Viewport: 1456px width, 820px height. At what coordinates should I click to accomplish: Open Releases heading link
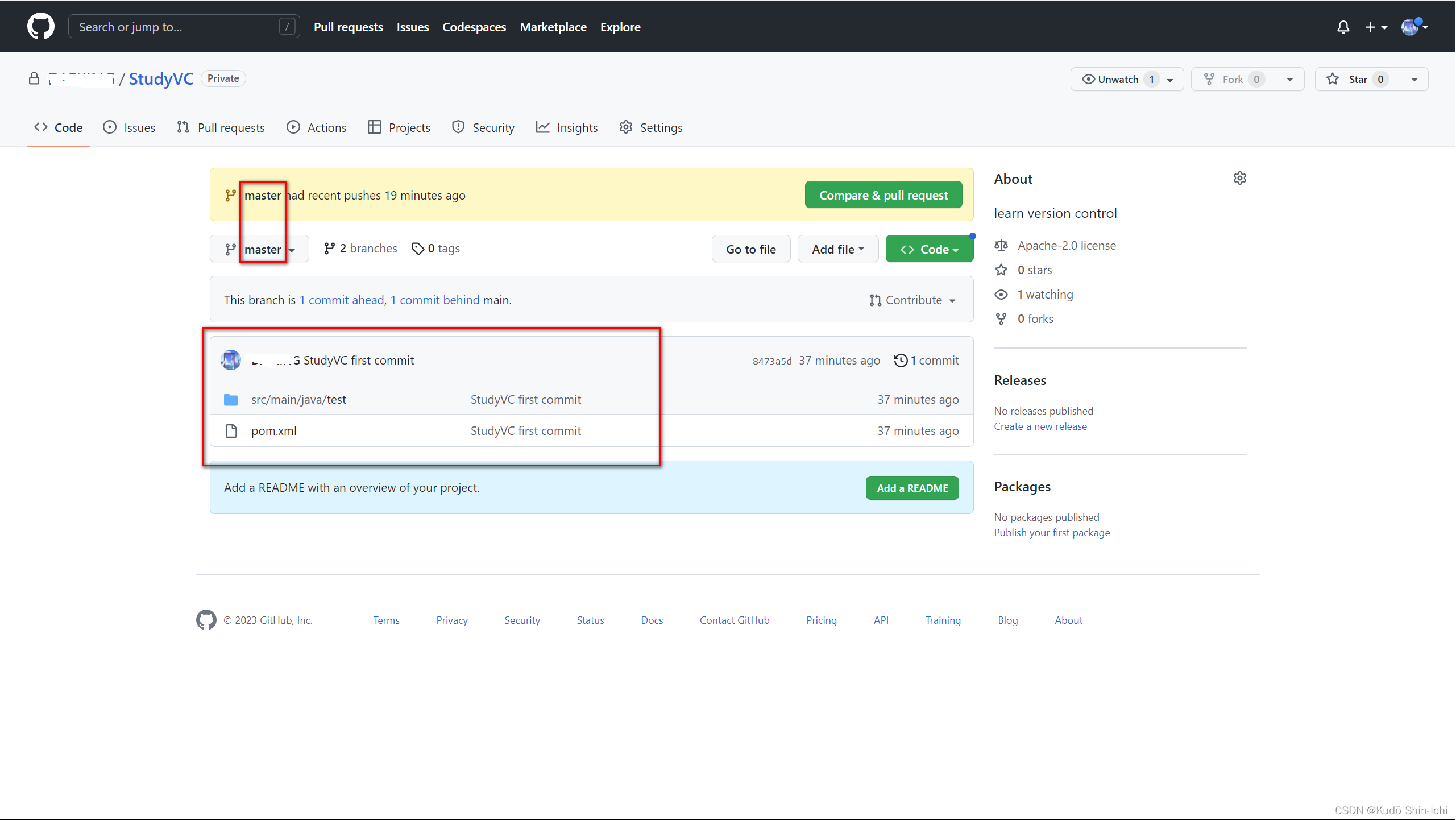click(x=1020, y=380)
